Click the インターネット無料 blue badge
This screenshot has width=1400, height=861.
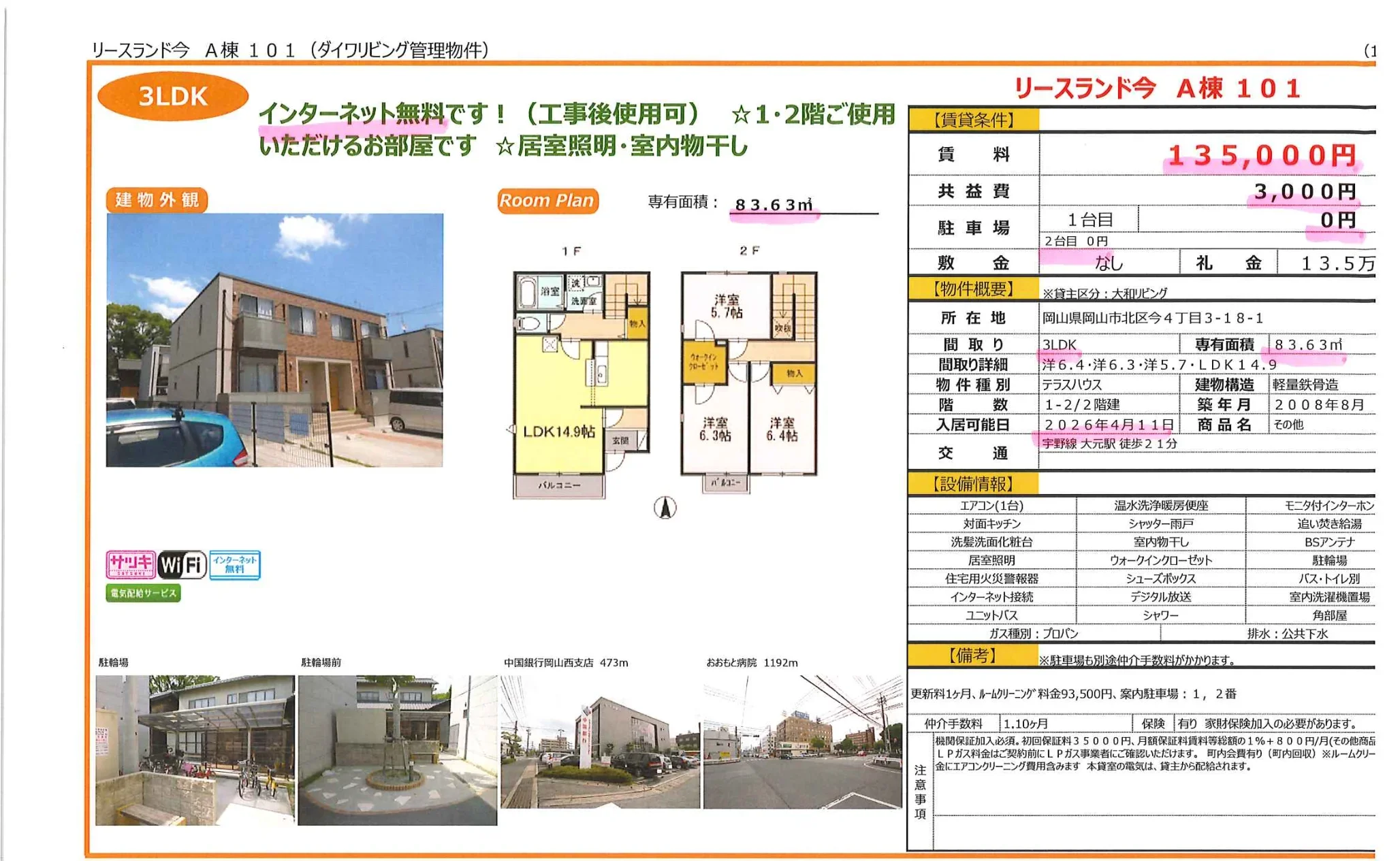(234, 564)
